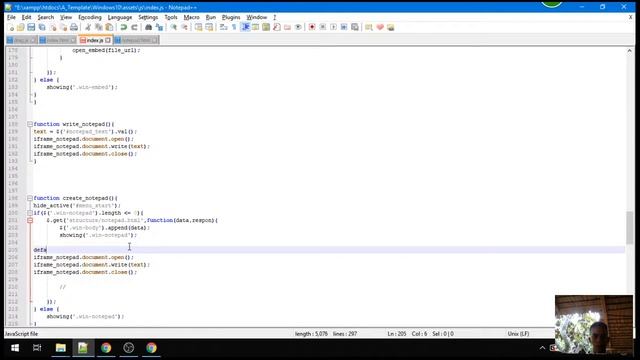Viewport: 640px width, 360px height.
Task: Open the Tools menu
Action: 171,17
